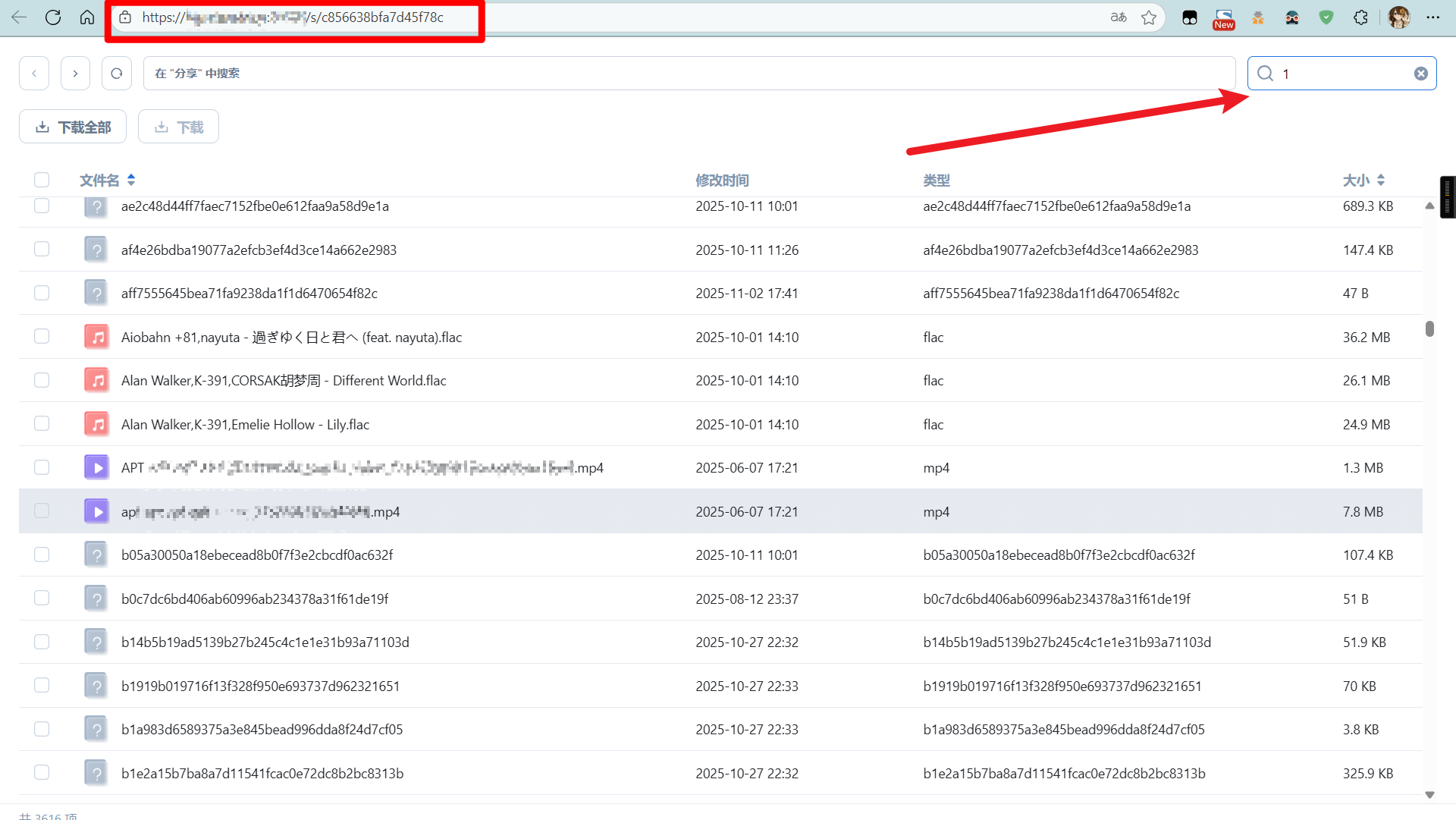
Task: Check the box for Different World.flac
Action: [42, 380]
